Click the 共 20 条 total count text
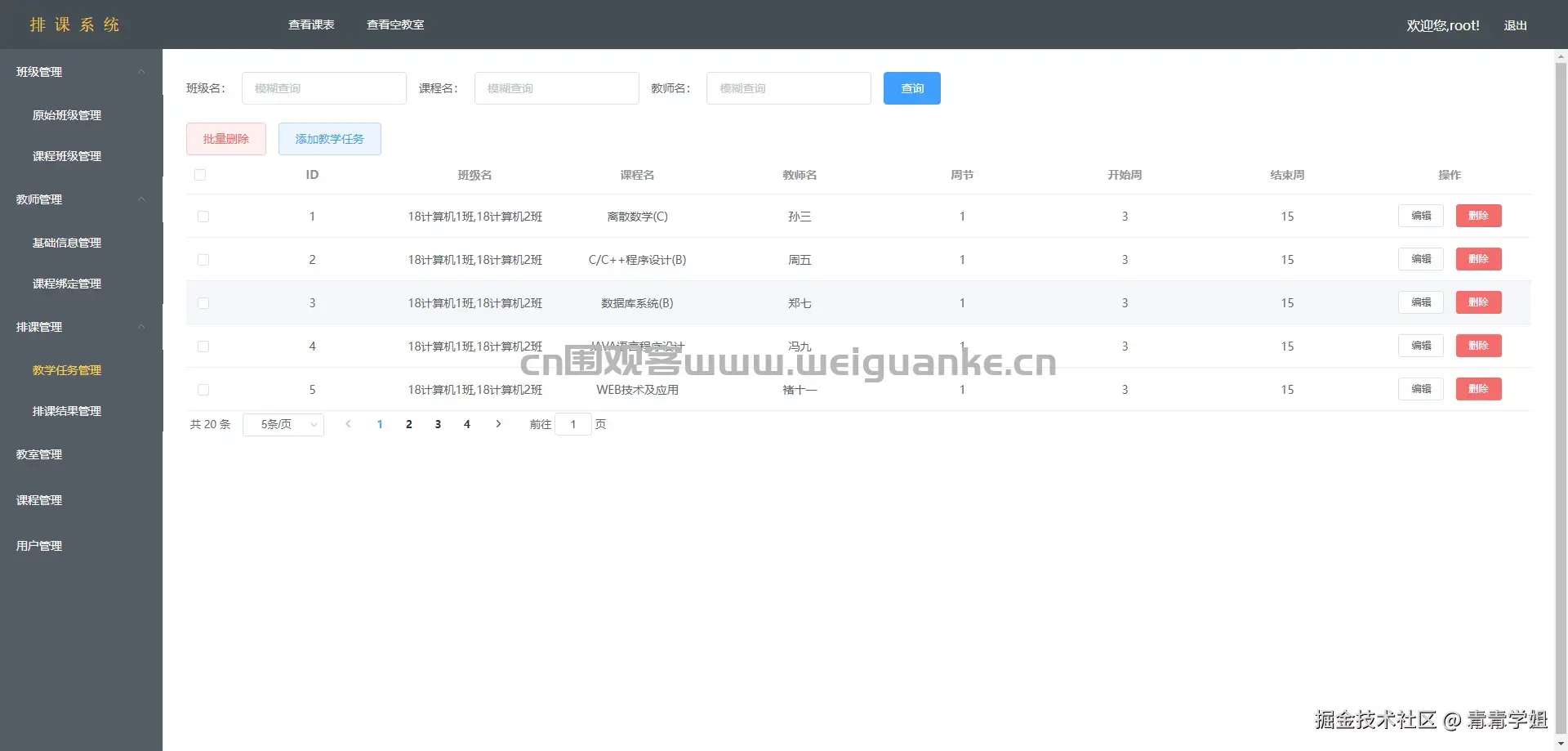Screen dimensions: 1568x751 click(x=210, y=424)
